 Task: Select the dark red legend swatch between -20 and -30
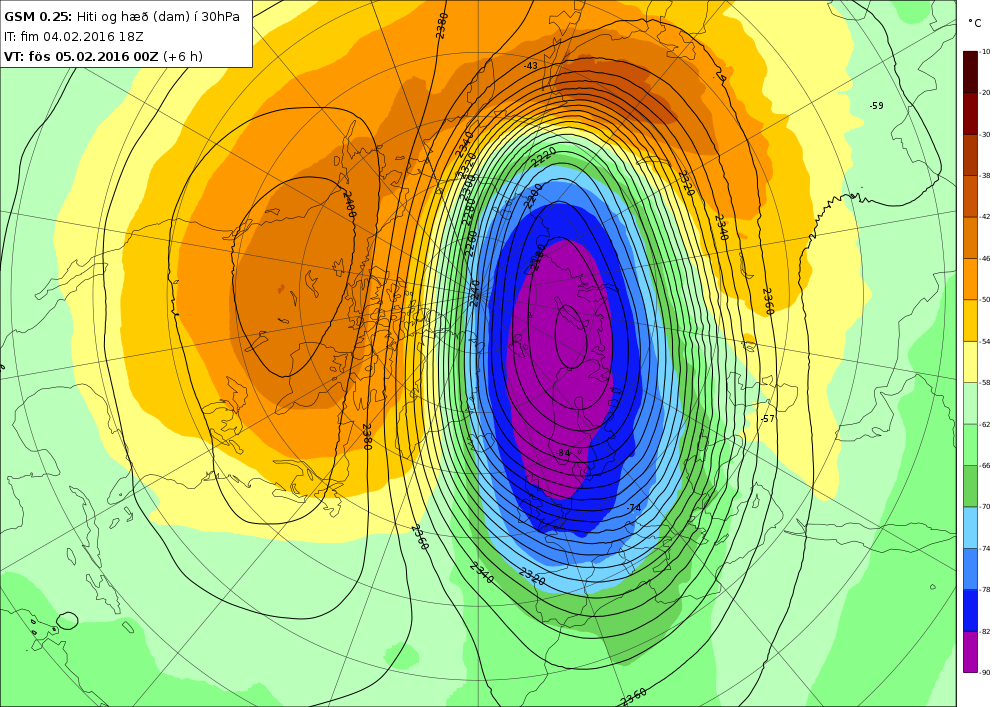pos(970,113)
